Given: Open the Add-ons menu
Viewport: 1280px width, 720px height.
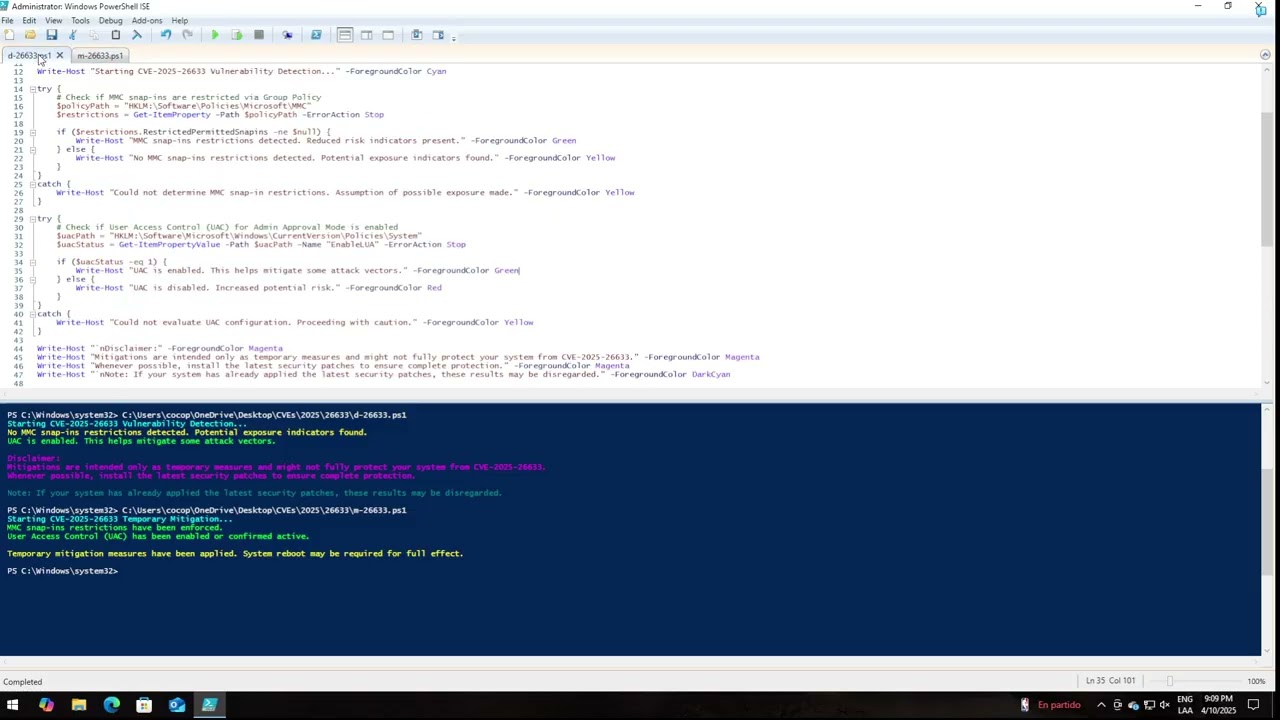Looking at the screenshot, I should (147, 20).
